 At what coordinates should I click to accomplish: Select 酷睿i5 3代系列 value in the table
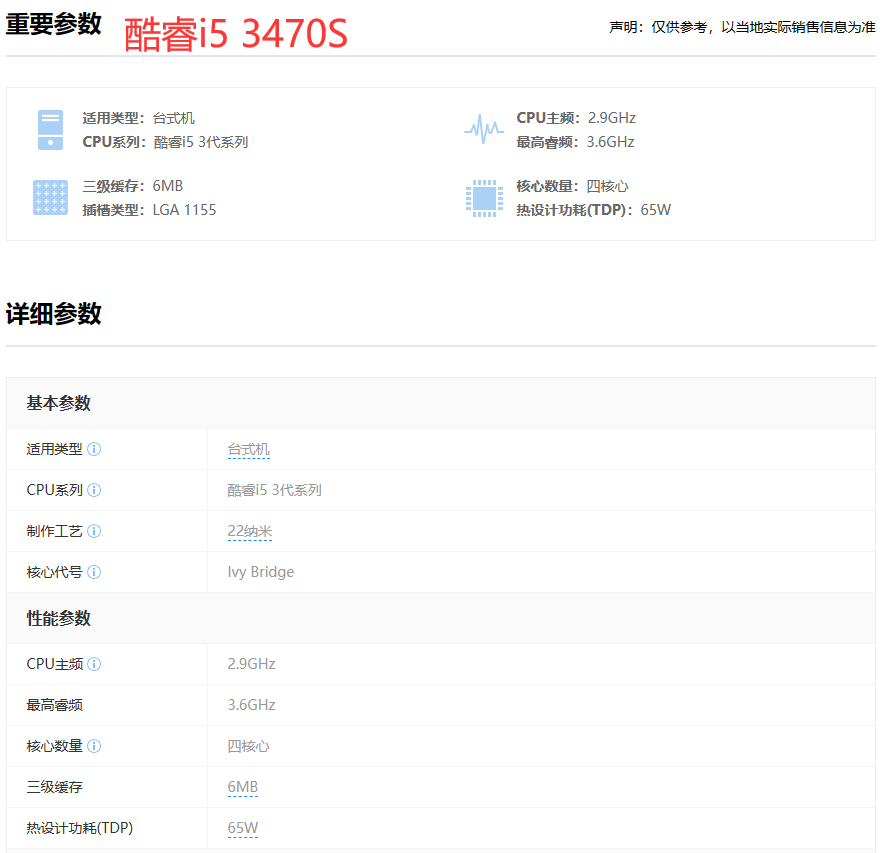[x=274, y=490]
